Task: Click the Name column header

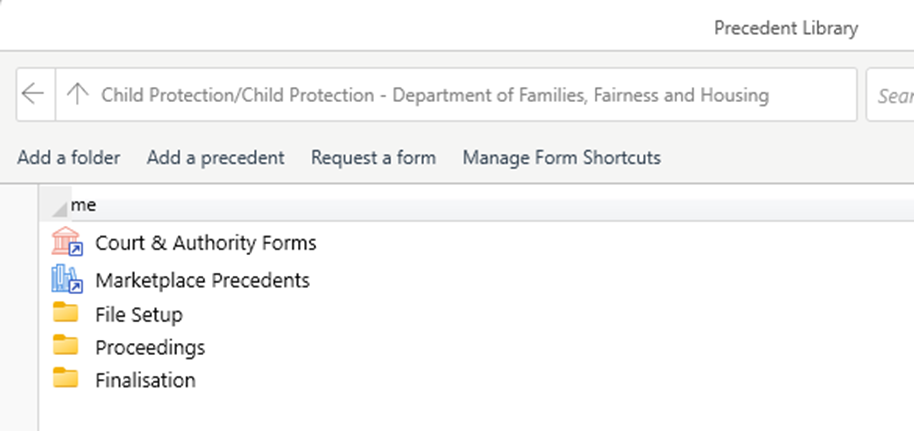Action: click(x=84, y=205)
